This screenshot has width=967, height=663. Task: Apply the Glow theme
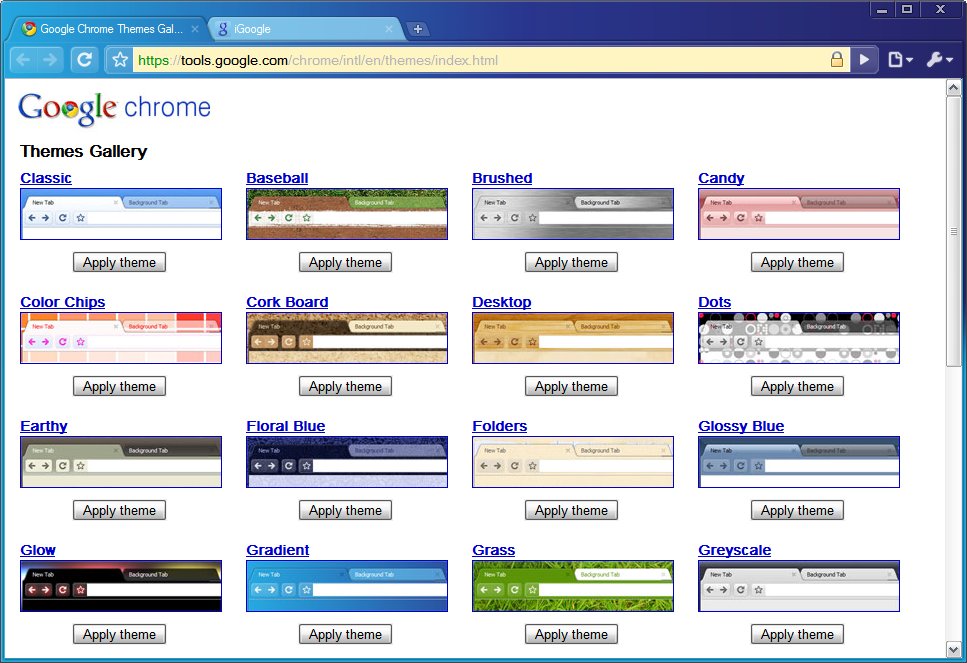coord(119,634)
